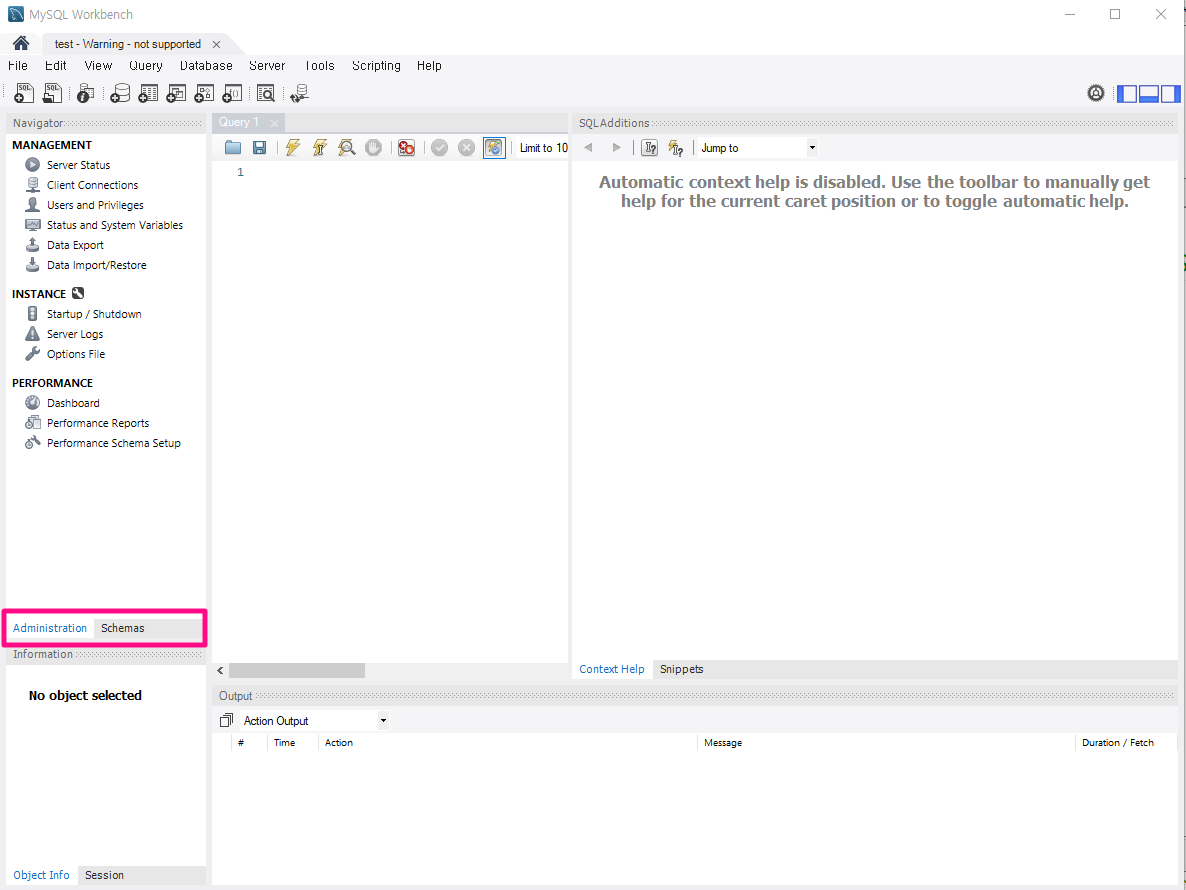The image size is (1186, 890).
Task: Switch to the Snippets tab
Action: click(x=681, y=669)
